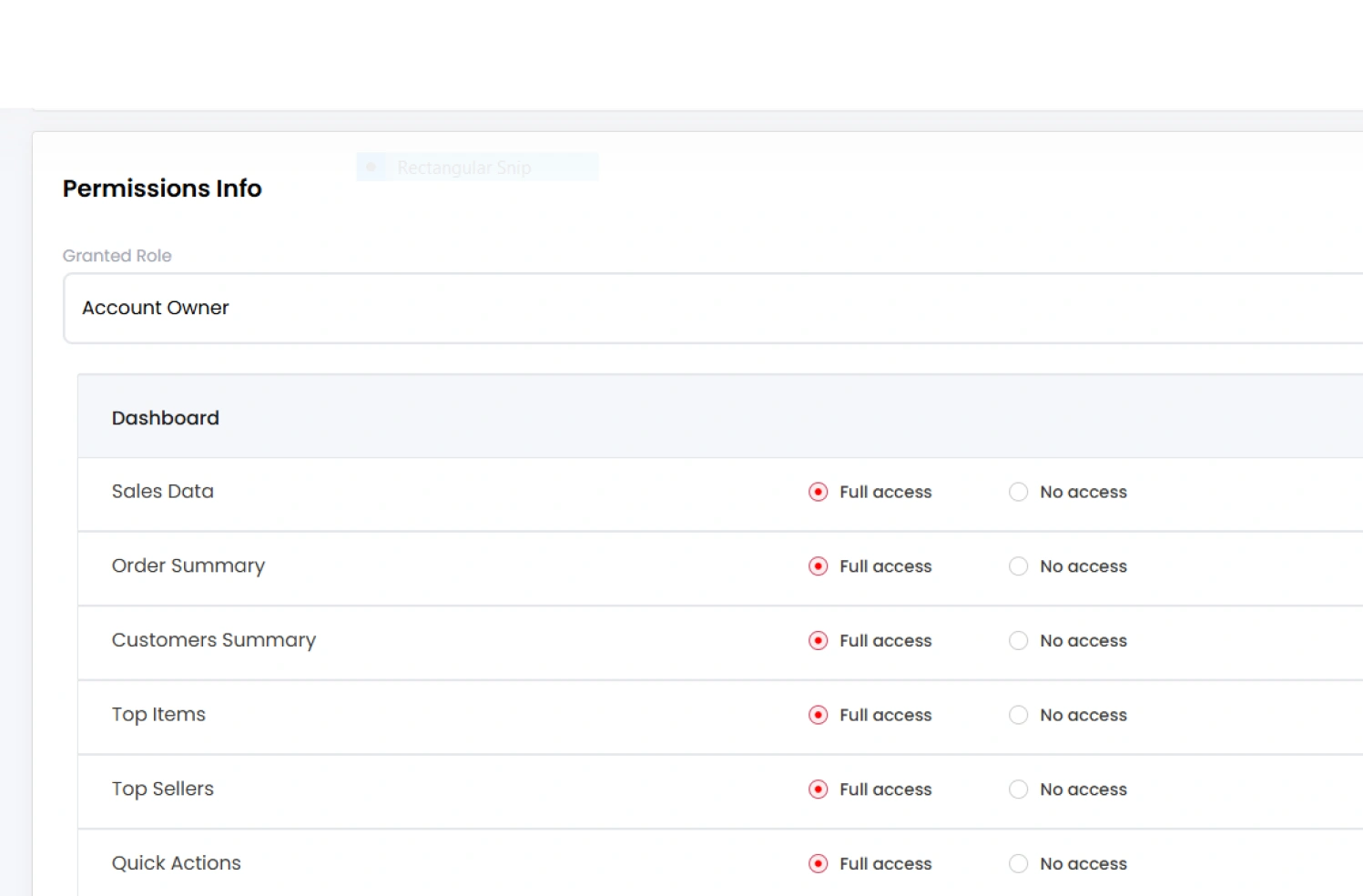
Task: Choose No access for Top Sellers
Action: click(1018, 789)
